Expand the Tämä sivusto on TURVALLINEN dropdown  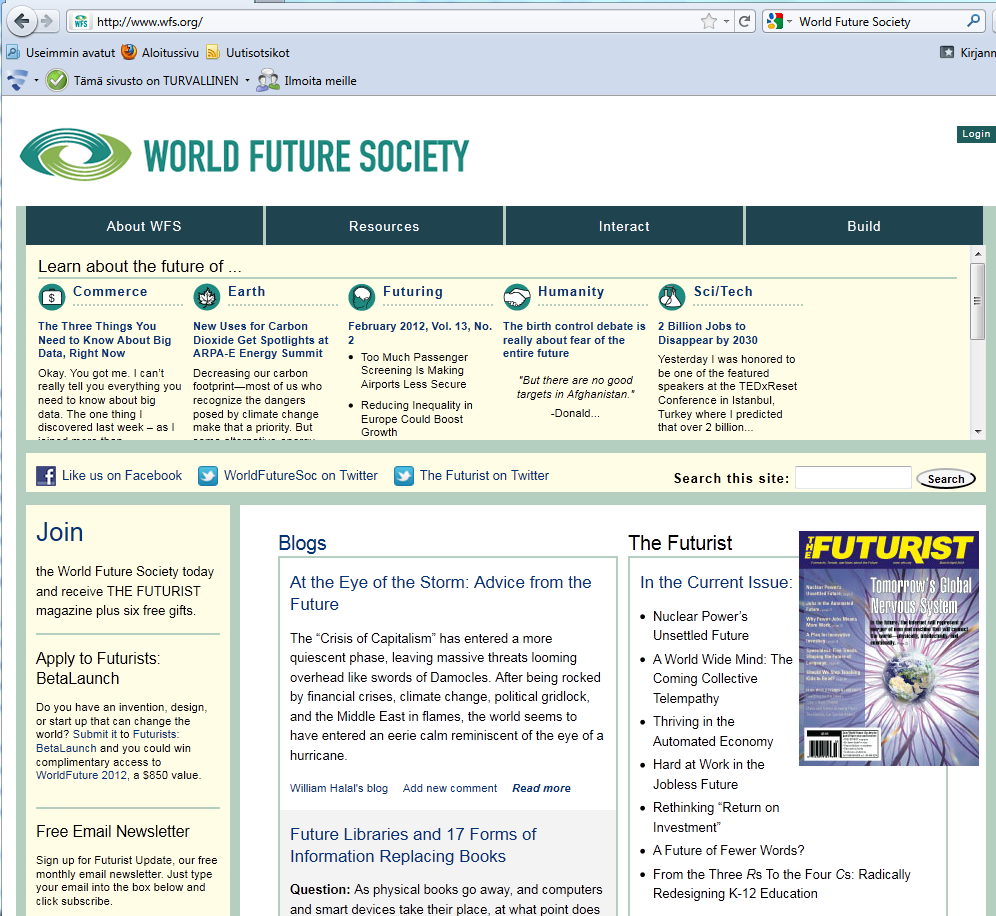coord(247,81)
